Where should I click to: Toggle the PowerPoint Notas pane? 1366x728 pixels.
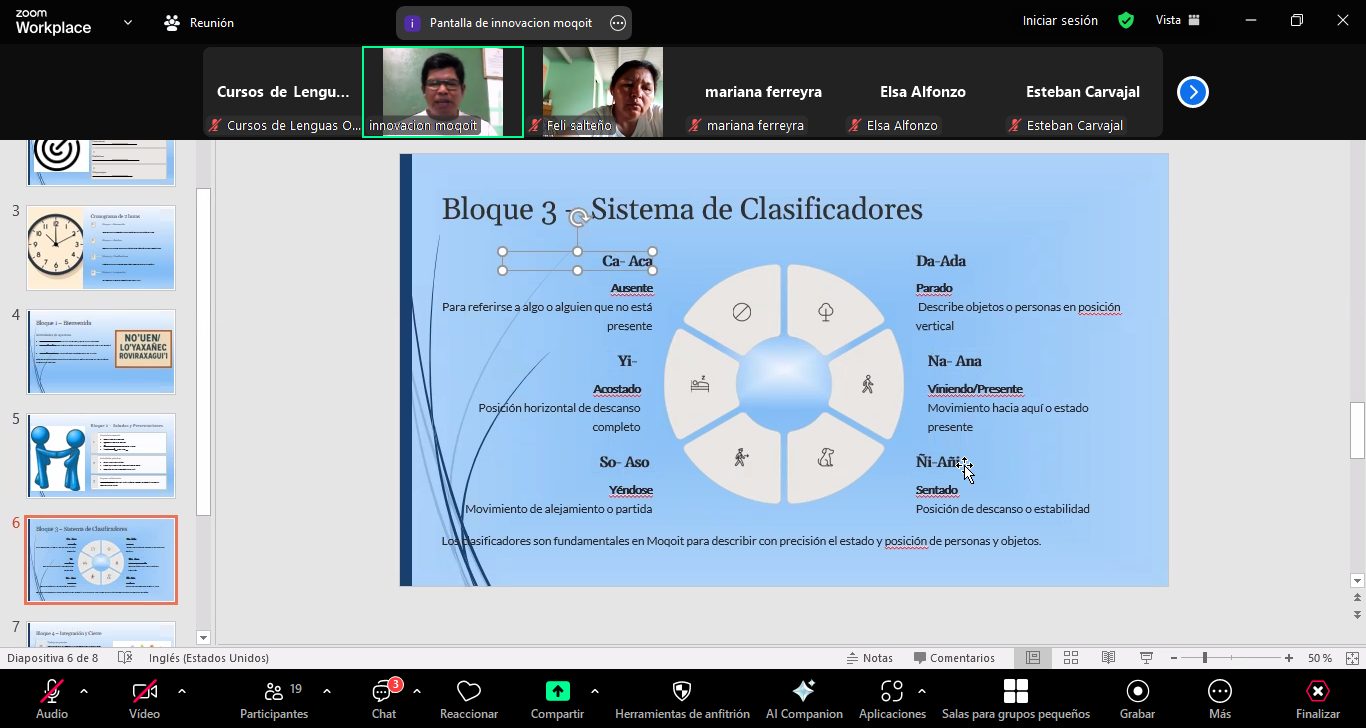[x=869, y=658]
